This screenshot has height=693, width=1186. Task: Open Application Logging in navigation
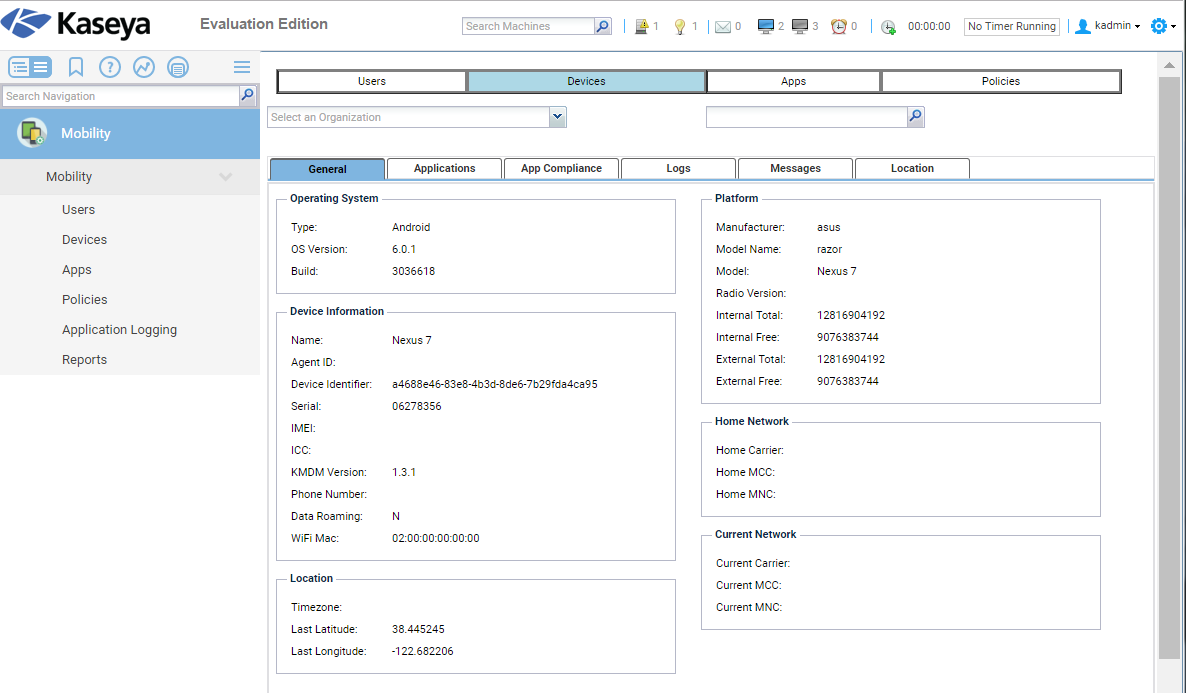(x=120, y=330)
